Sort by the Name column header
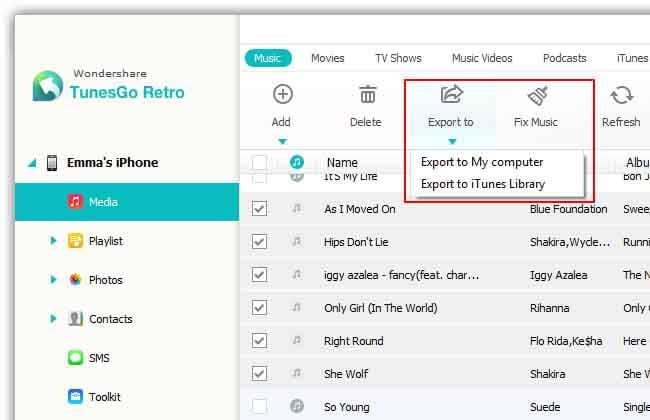Image resolution: width=650 pixels, height=420 pixels. click(x=342, y=163)
